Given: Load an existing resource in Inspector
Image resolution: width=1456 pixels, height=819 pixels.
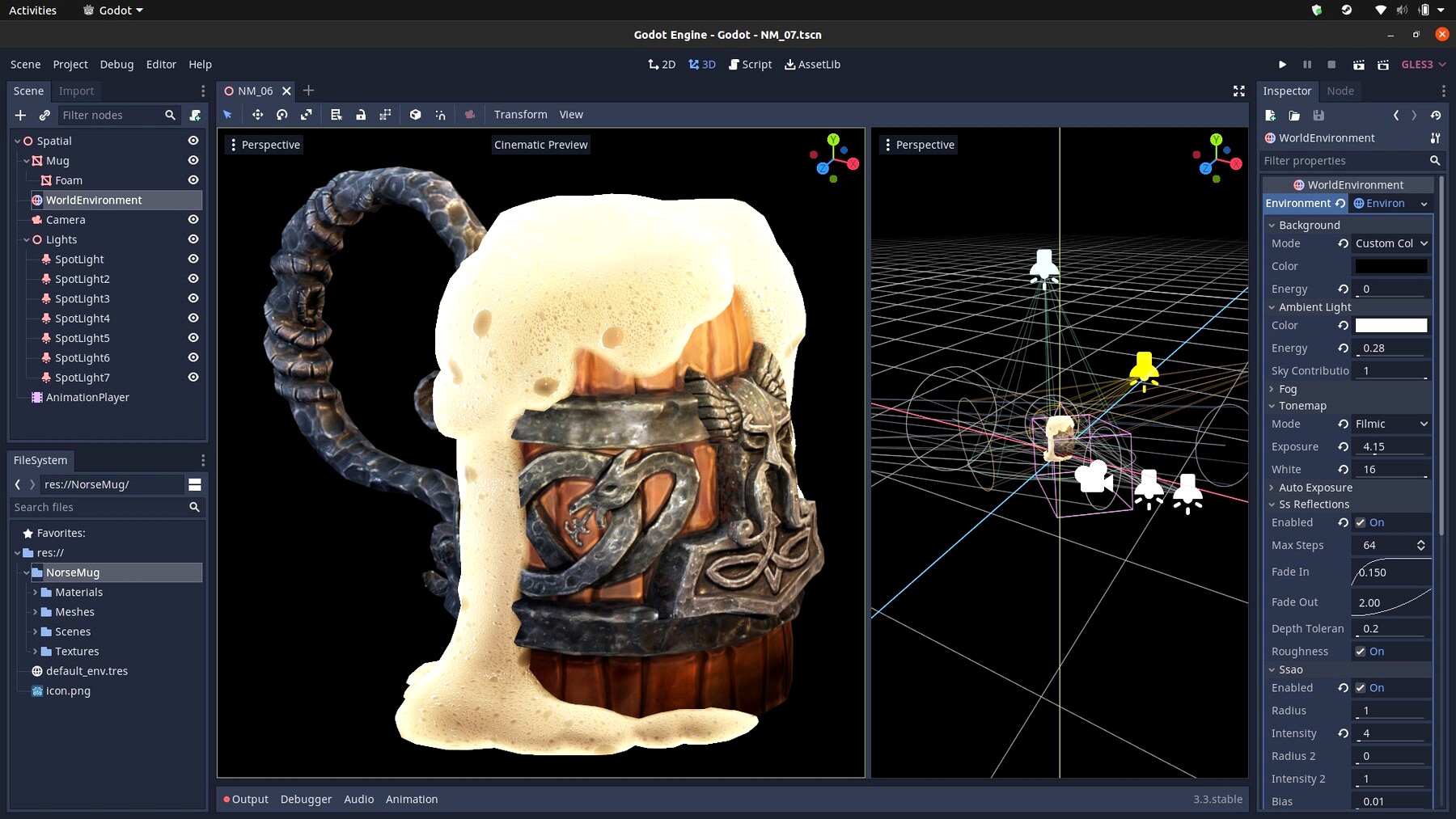Looking at the screenshot, I should pos(1294,116).
